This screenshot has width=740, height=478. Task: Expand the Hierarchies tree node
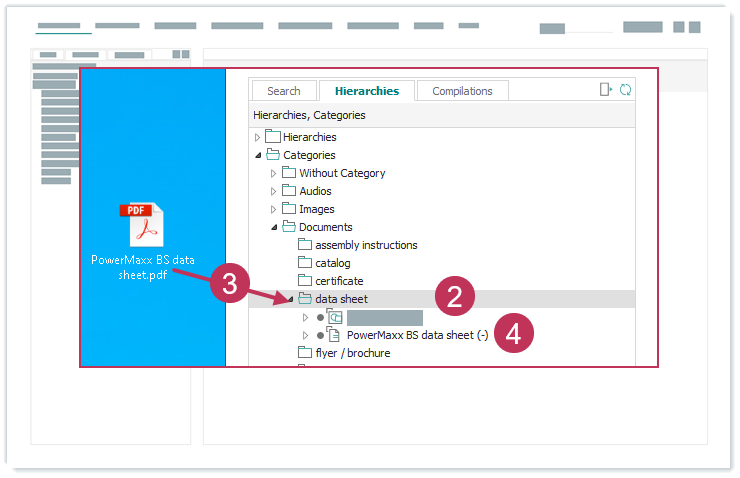click(258, 137)
